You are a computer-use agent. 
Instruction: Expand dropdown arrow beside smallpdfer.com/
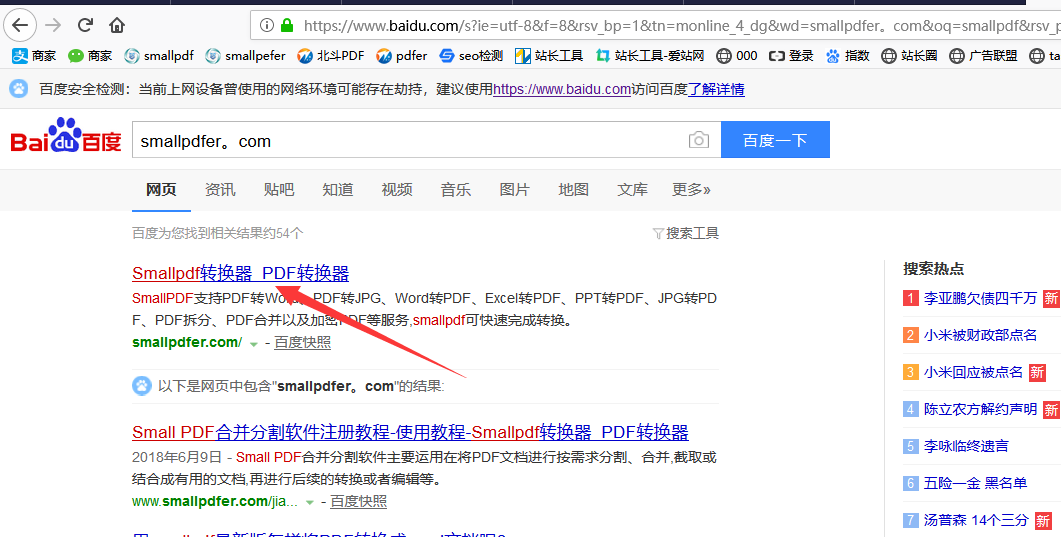pyautogui.click(x=254, y=344)
